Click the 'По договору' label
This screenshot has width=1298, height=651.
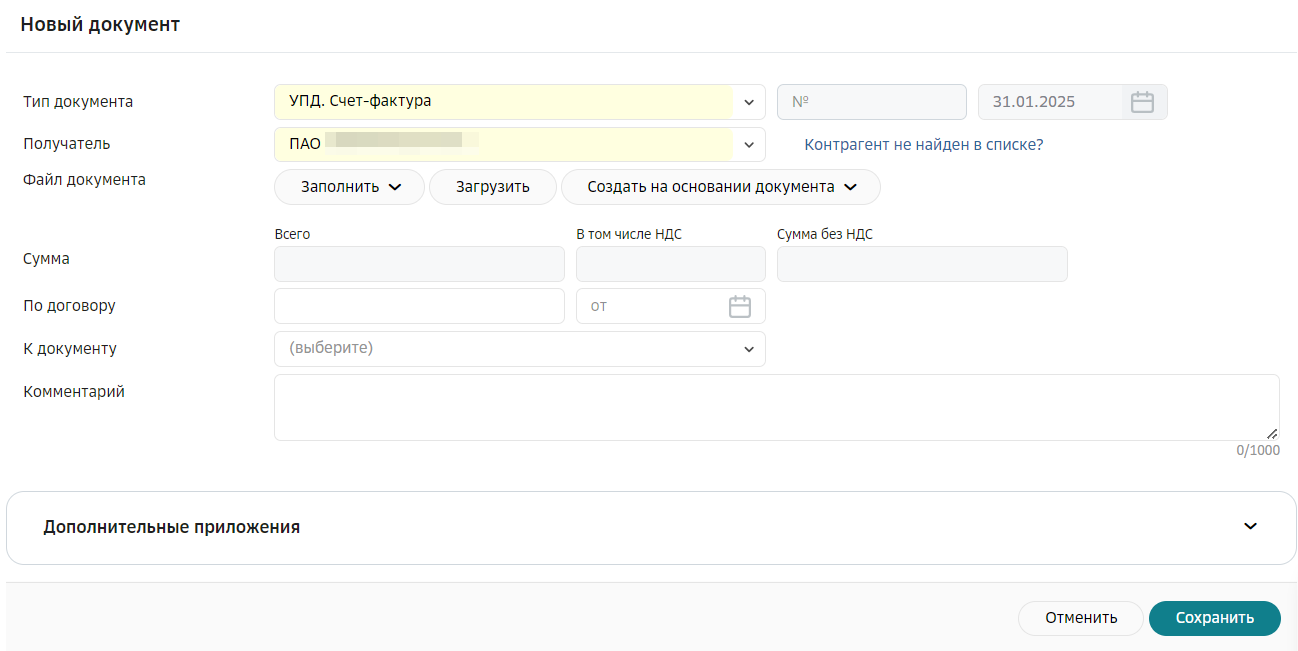[x=69, y=306]
